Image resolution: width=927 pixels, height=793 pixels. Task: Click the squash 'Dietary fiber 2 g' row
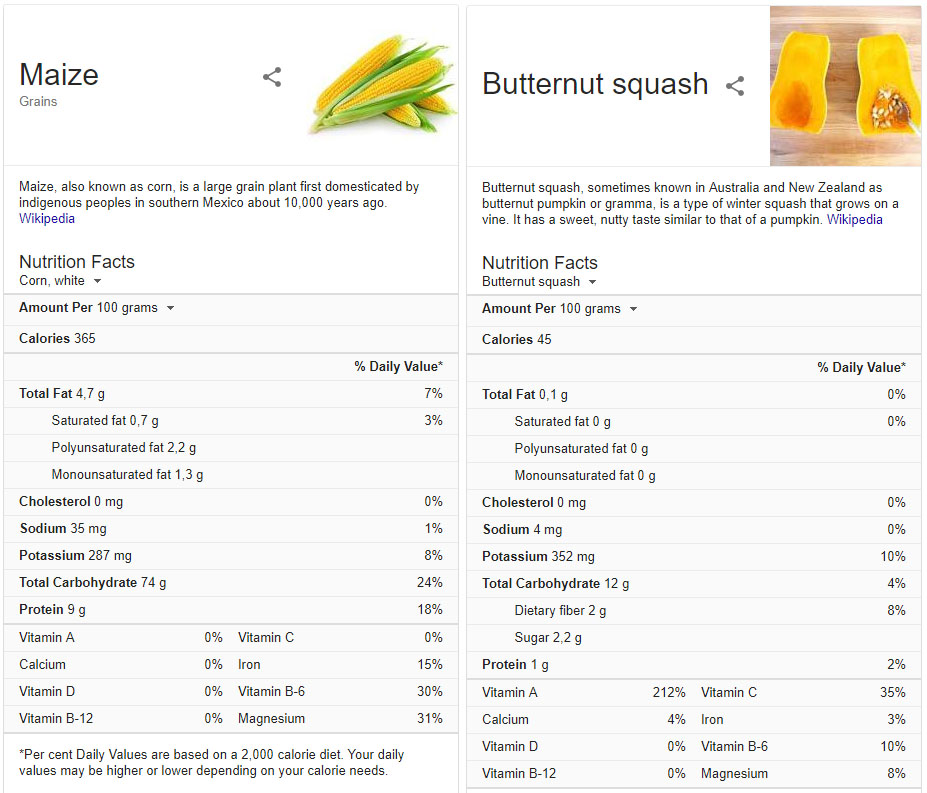(x=694, y=611)
